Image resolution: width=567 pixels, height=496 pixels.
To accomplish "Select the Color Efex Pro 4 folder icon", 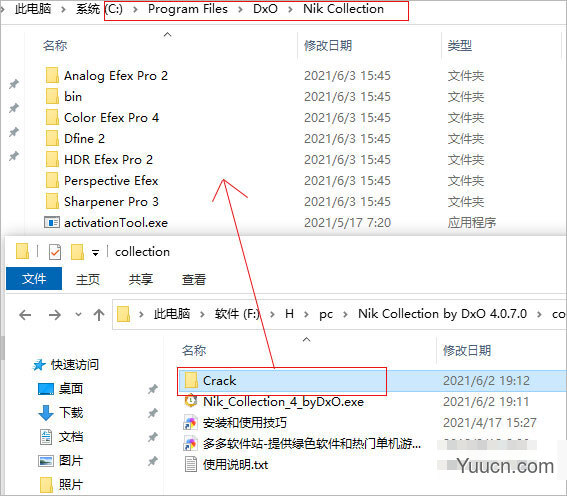I will pos(52,117).
